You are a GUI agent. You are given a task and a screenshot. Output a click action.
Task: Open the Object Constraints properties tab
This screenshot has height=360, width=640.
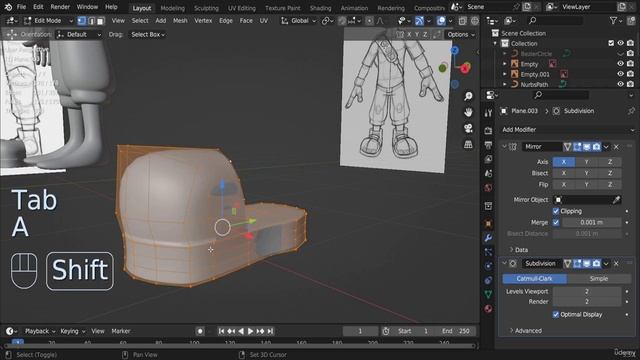488,280
